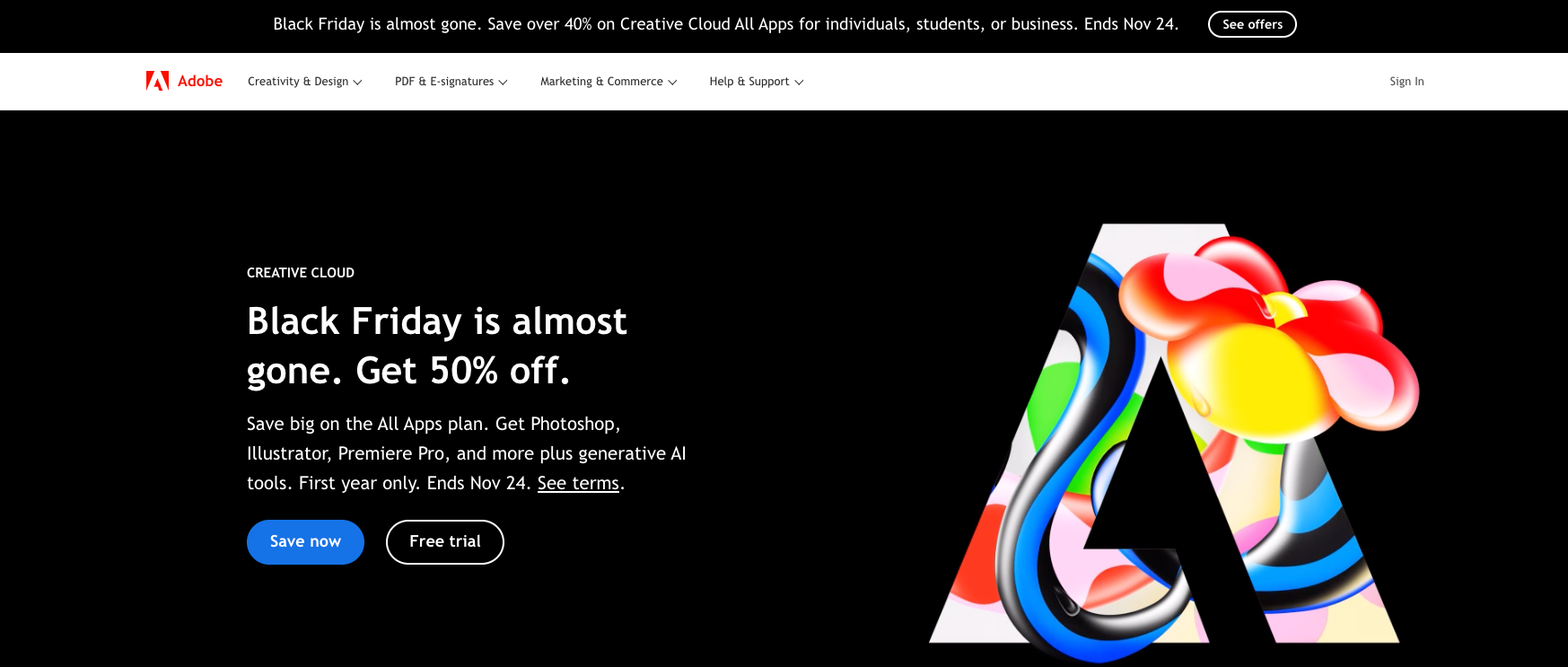The image size is (1568, 667).
Task: Open the PDF & E-signatures menu
Action: pyautogui.click(x=451, y=81)
